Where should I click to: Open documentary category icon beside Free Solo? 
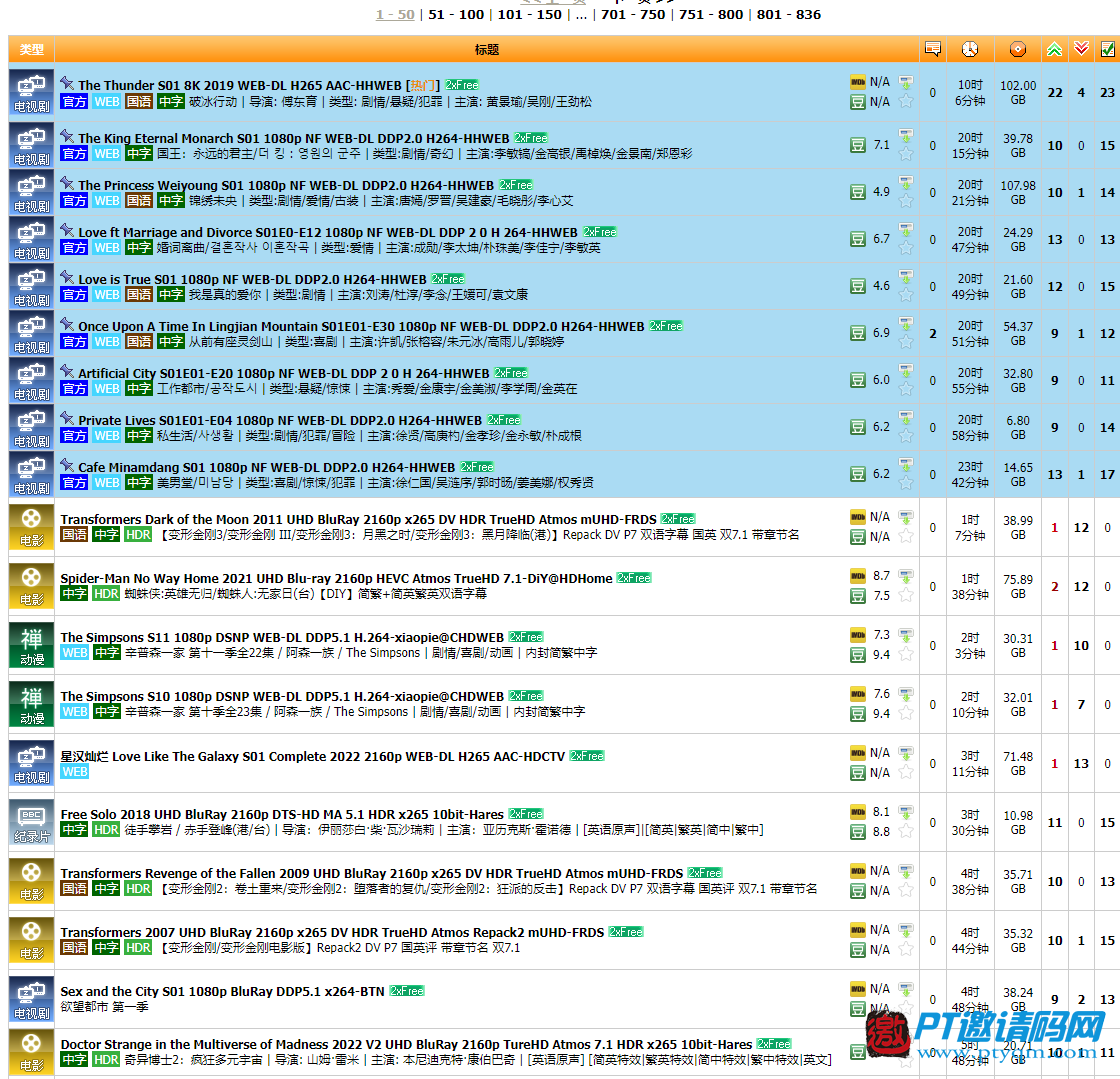(31, 823)
